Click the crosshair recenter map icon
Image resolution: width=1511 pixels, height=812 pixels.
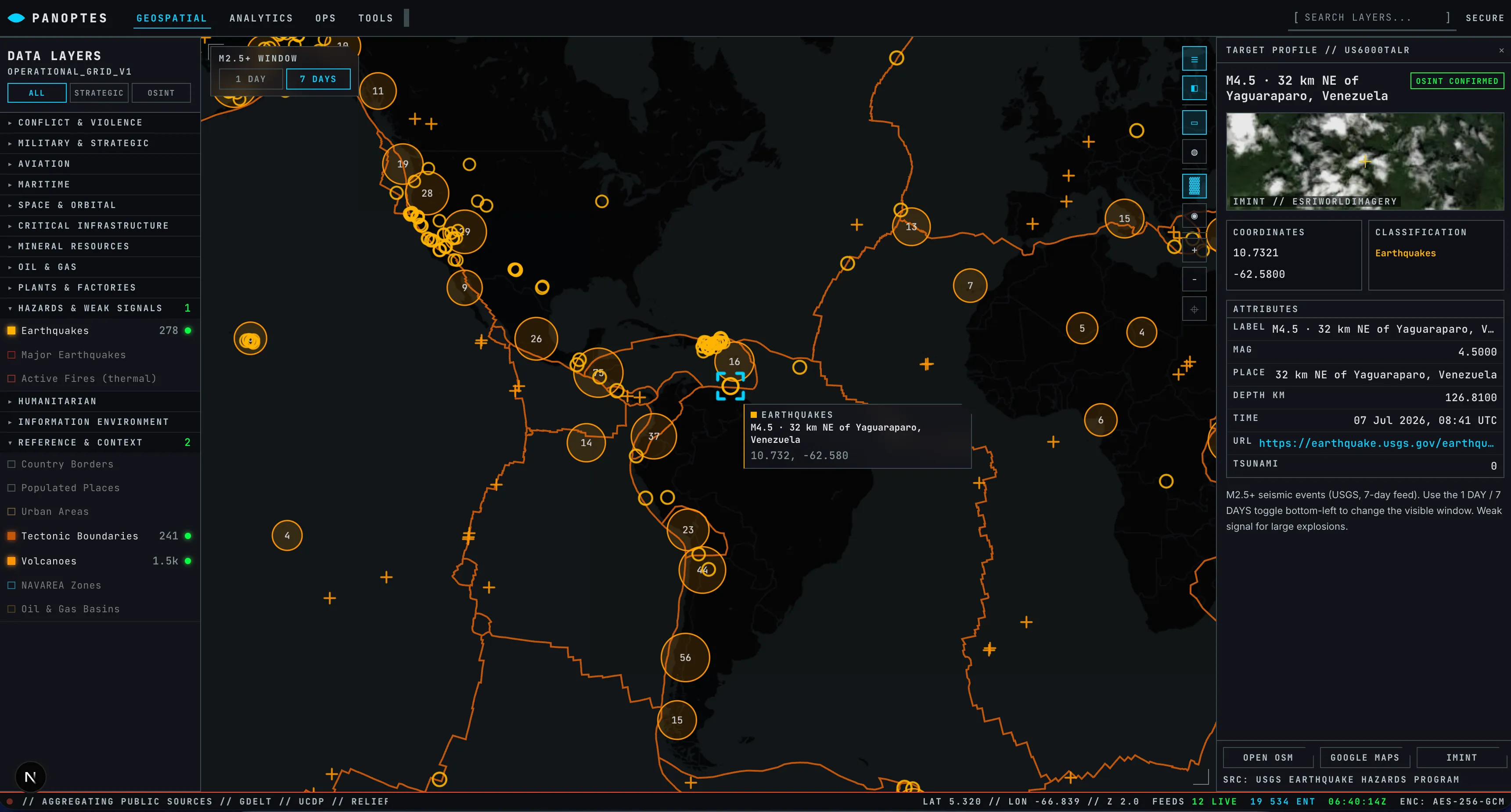coord(1194,309)
